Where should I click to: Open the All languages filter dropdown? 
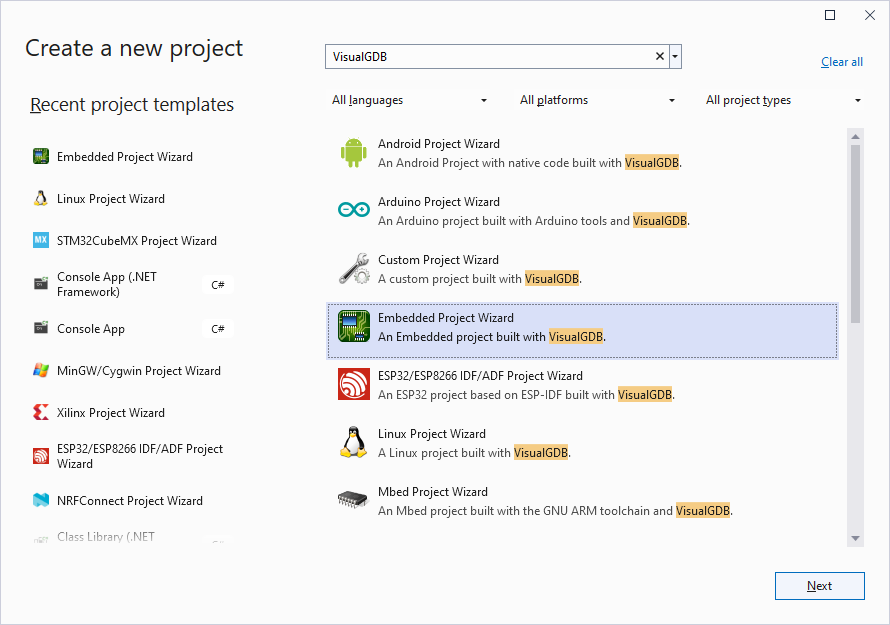coord(409,100)
